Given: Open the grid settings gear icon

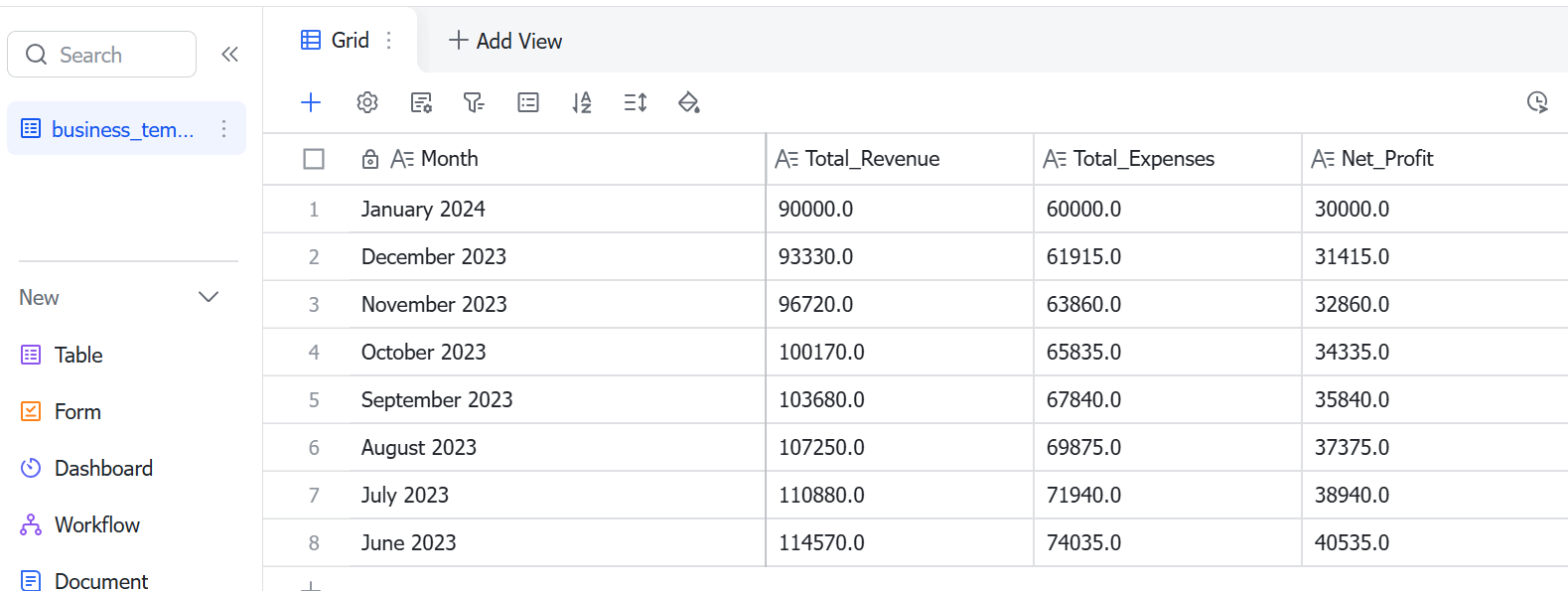Looking at the screenshot, I should pyautogui.click(x=367, y=102).
